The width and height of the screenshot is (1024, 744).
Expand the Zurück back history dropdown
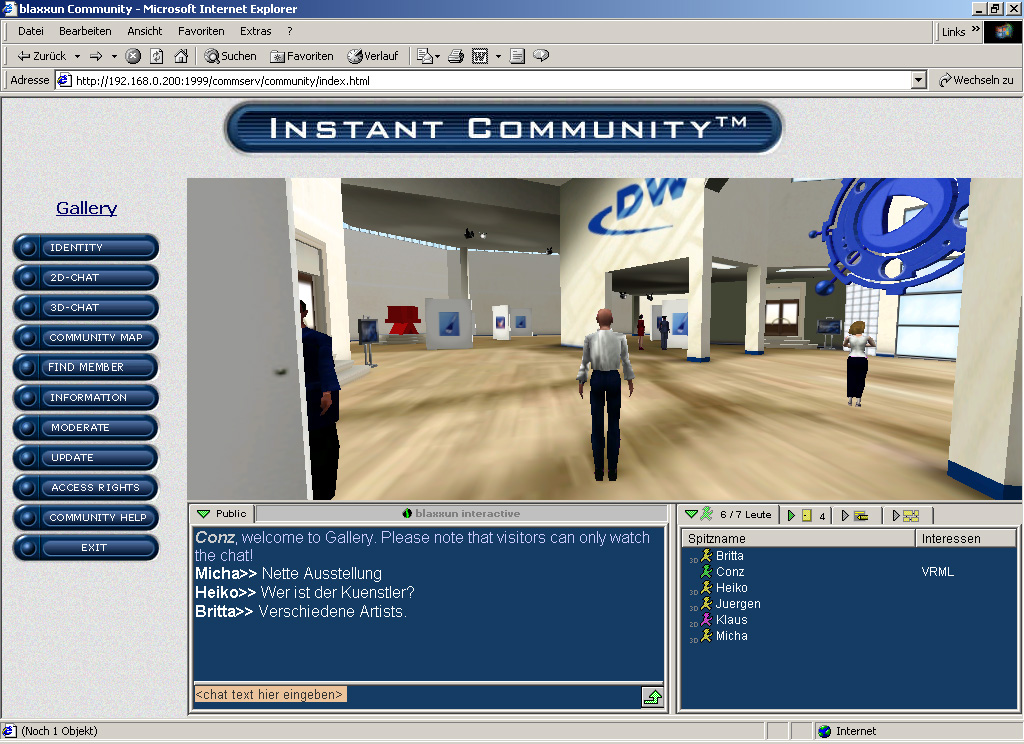[x=76, y=56]
